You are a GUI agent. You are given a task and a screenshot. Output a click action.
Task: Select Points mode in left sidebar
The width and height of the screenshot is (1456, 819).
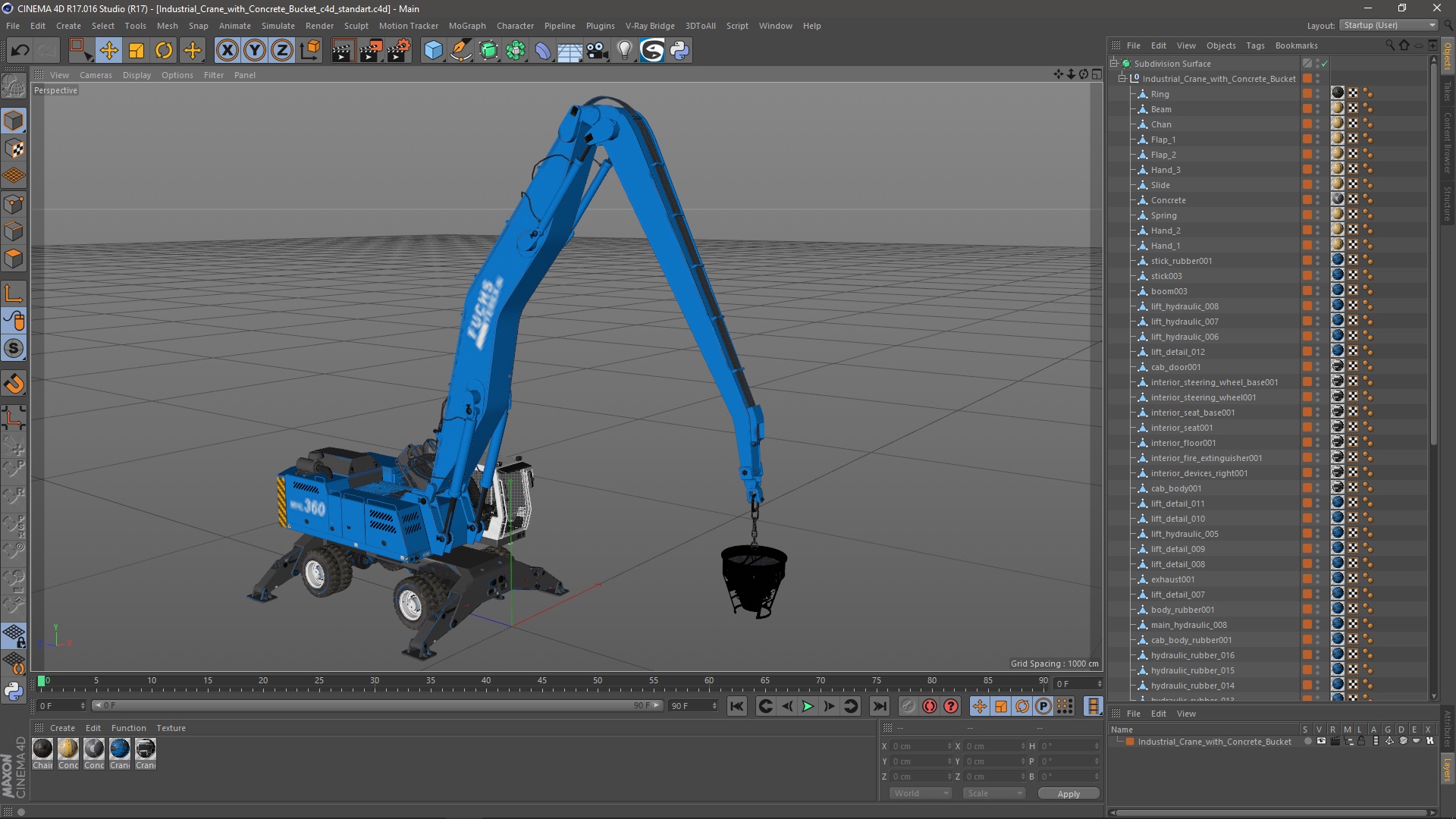[x=14, y=204]
